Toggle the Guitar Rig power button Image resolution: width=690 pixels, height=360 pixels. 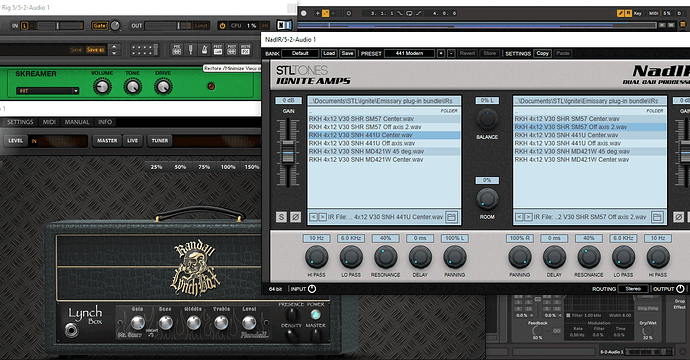(223, 26)
